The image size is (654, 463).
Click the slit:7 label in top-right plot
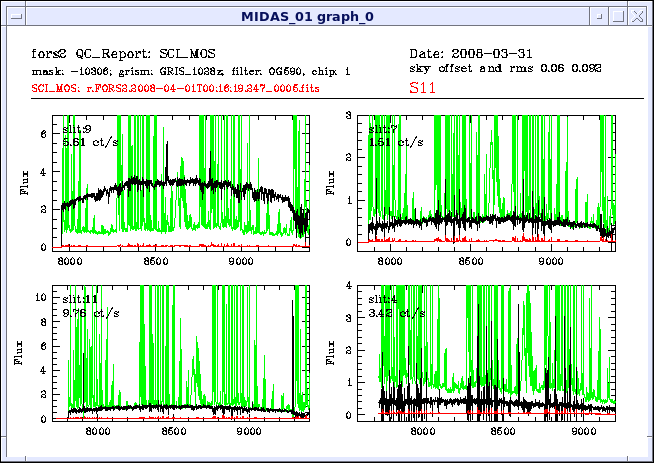[383, 129]
